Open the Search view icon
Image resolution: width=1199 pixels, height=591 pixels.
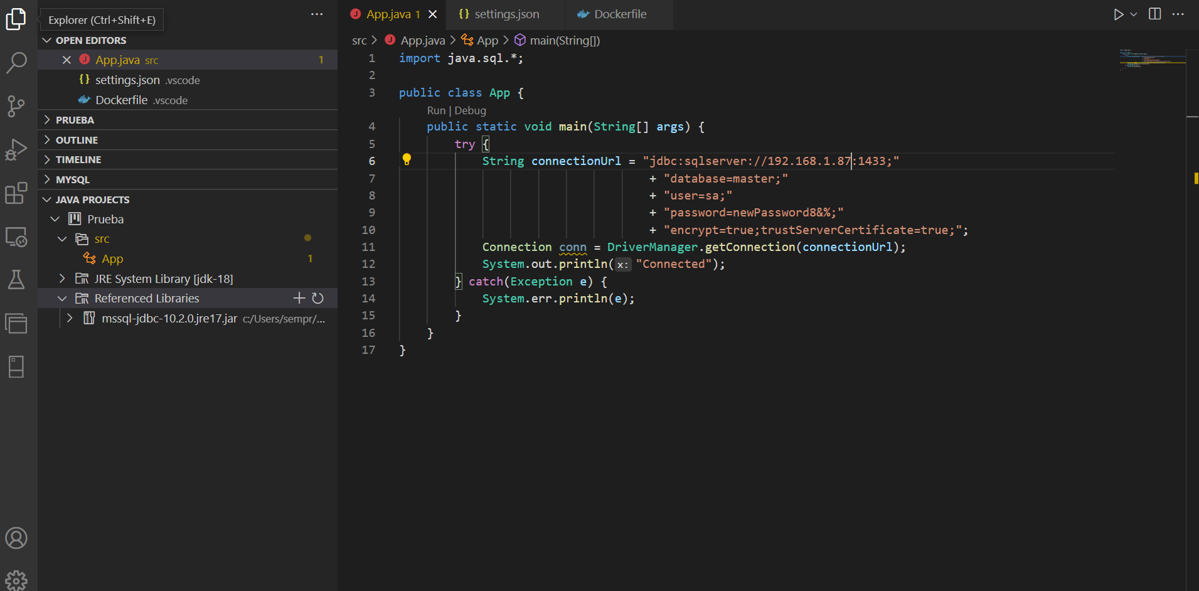click(16, 63)
